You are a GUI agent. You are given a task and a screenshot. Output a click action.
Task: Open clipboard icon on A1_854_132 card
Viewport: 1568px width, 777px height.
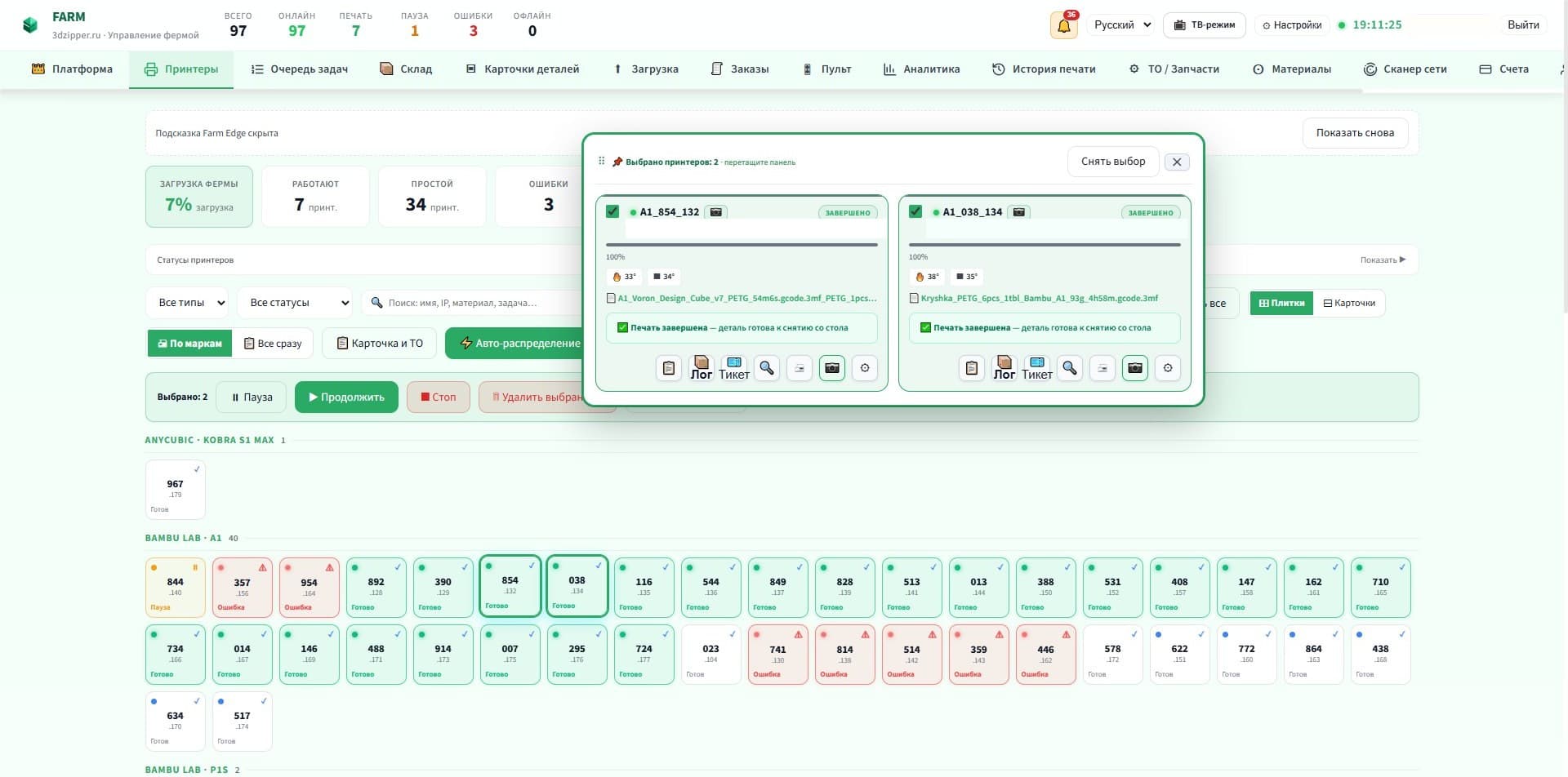[669, 368]
